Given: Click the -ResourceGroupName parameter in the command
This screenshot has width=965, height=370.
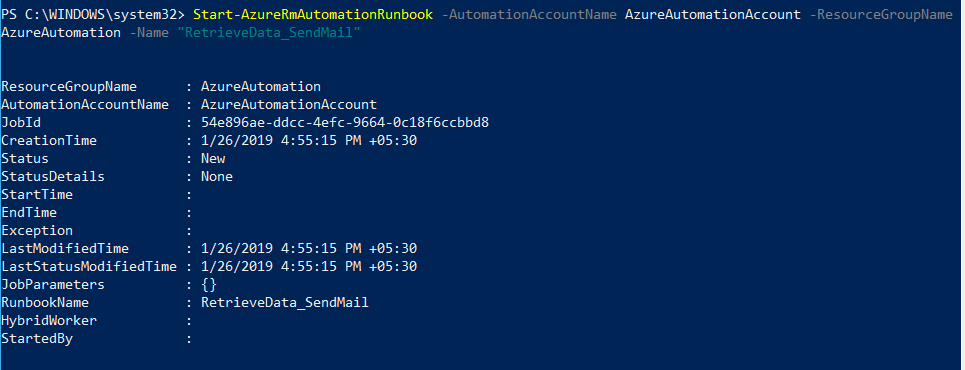Looking at the screenshot, I should click(x=881, y=15).
